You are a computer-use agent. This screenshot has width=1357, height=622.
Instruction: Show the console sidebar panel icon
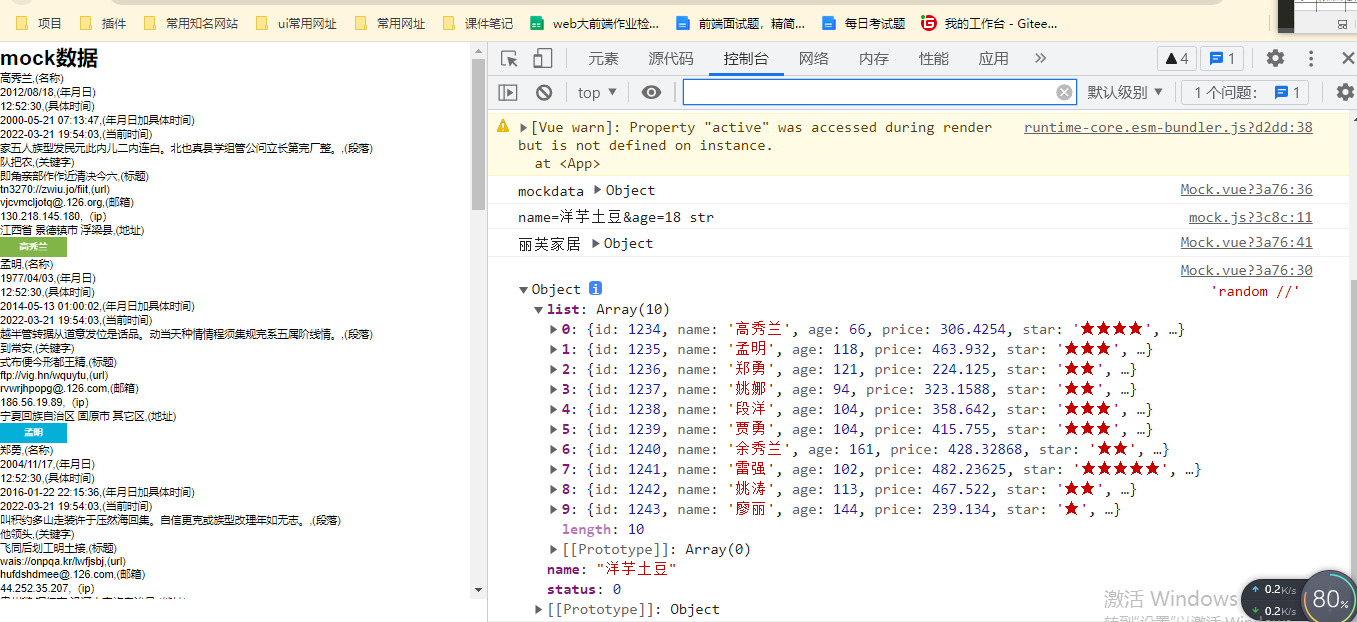point(508,93)
